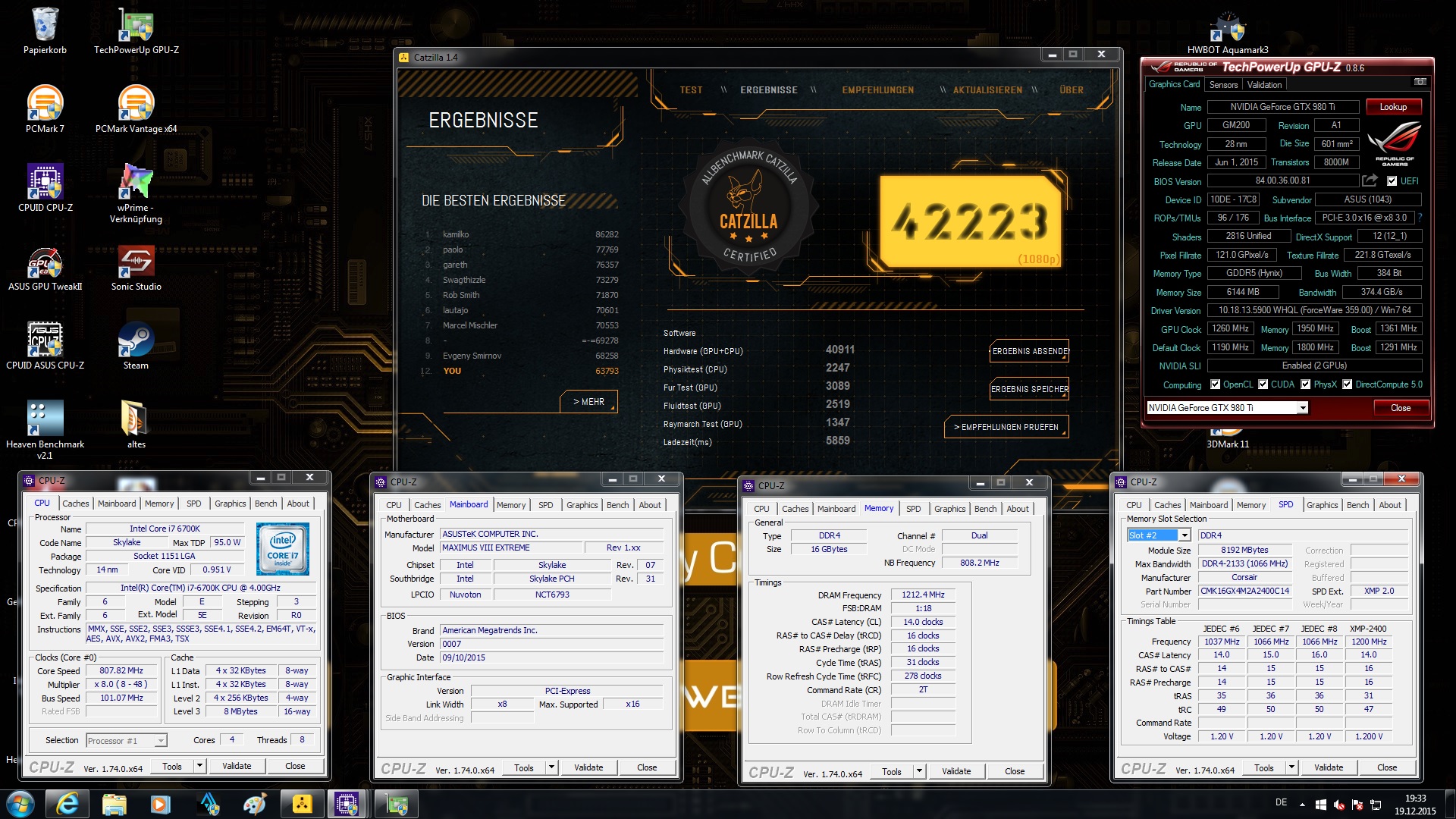Select CPU-Z taskbar button
Viewport: 1456px width, 819px height.
(348, 804)
